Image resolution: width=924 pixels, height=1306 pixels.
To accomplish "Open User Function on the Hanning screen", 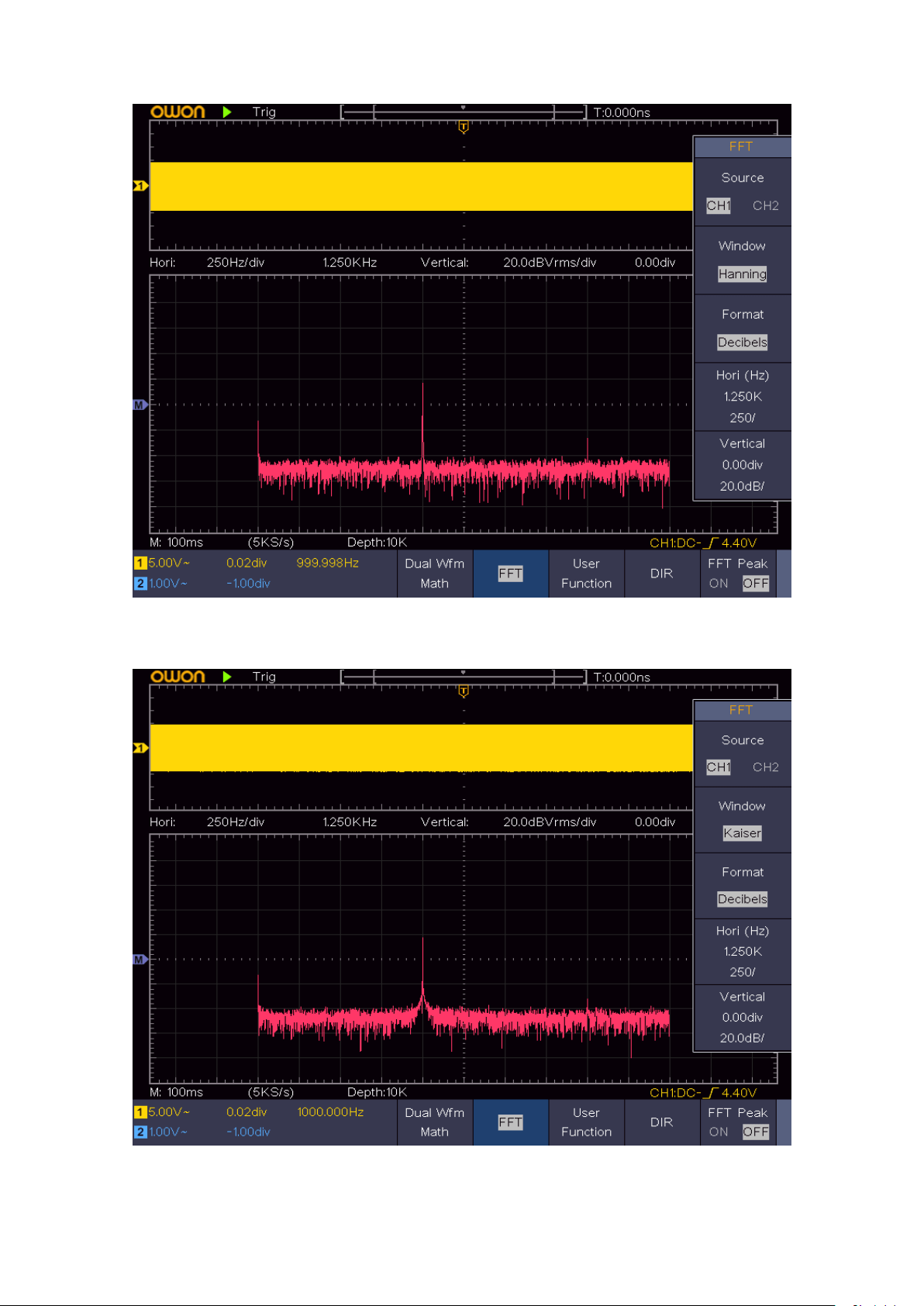I will (587, 574).
